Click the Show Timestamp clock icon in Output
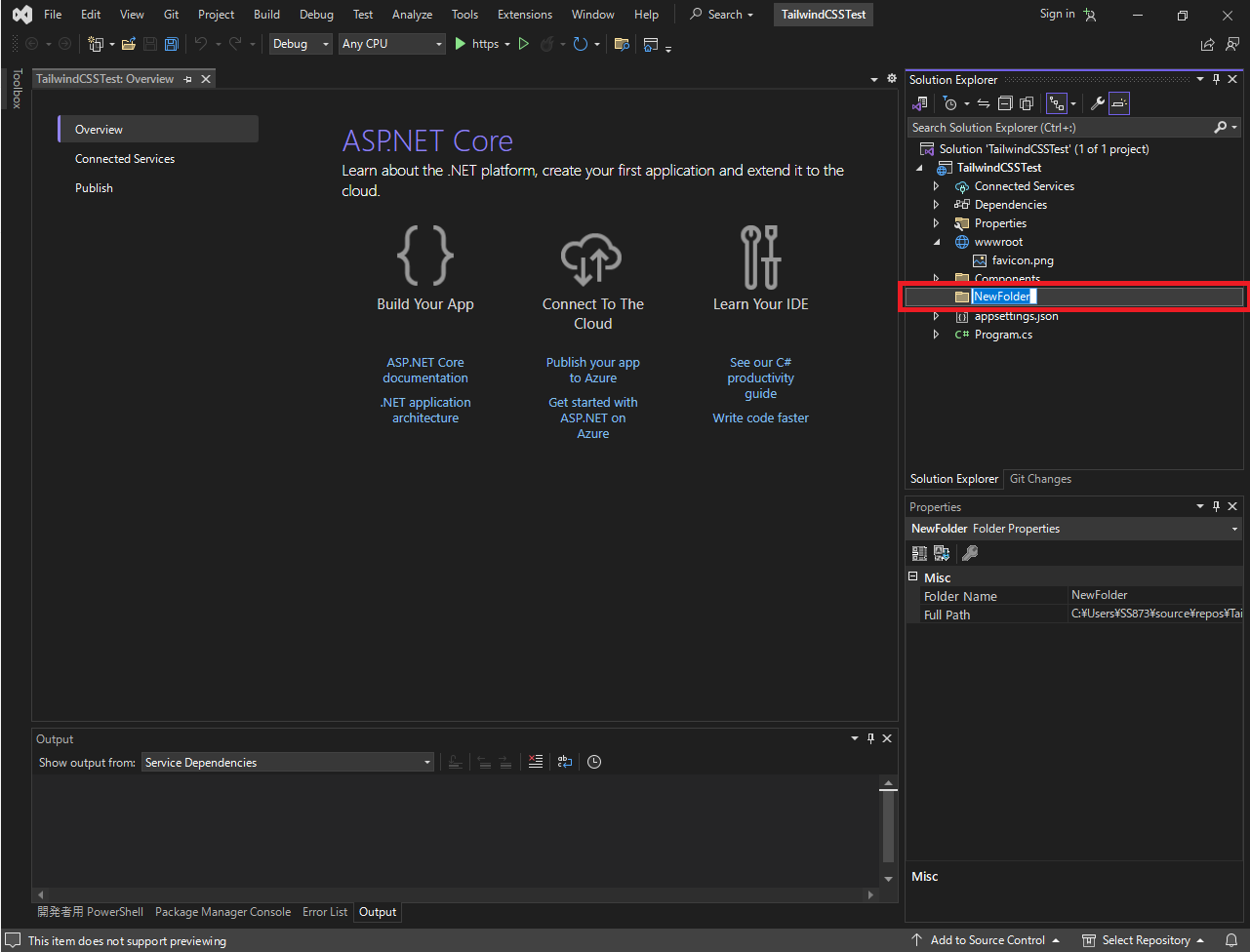 pyautogui.click(x=594, y=762)
